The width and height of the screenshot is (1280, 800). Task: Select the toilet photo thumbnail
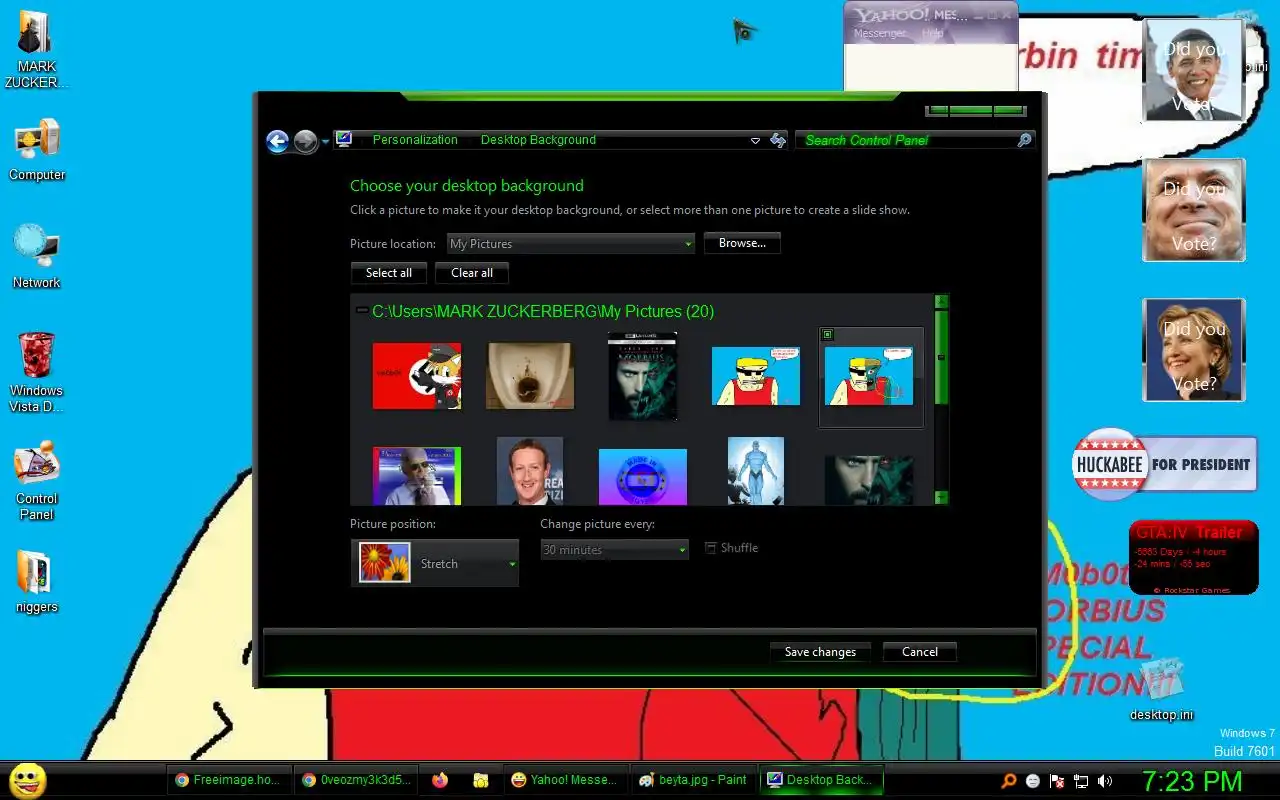[530, 376]
